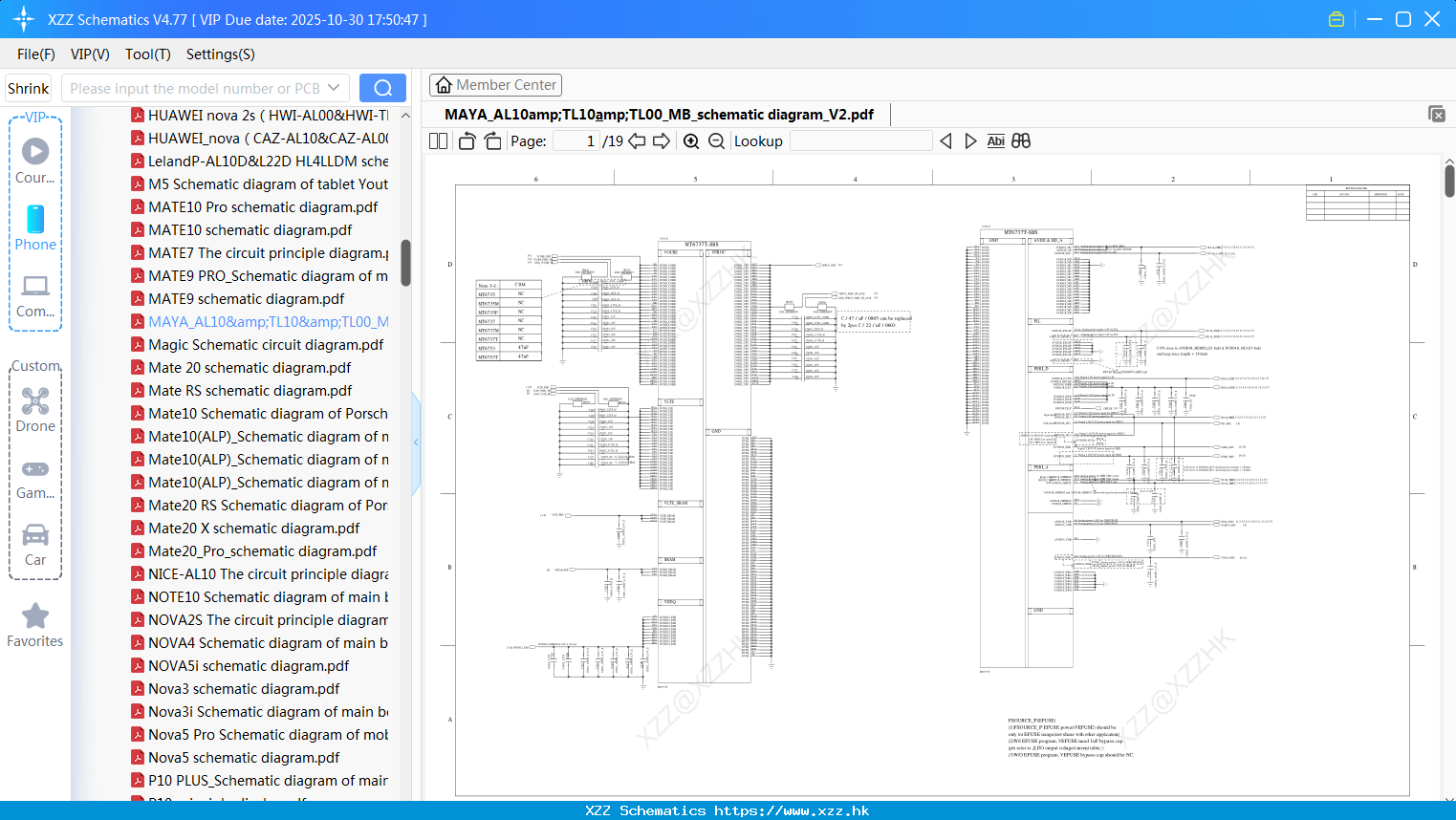This screenshot has height=820, width=1456.
Task: Zoom in on the schematic
Action: point(691,141)
